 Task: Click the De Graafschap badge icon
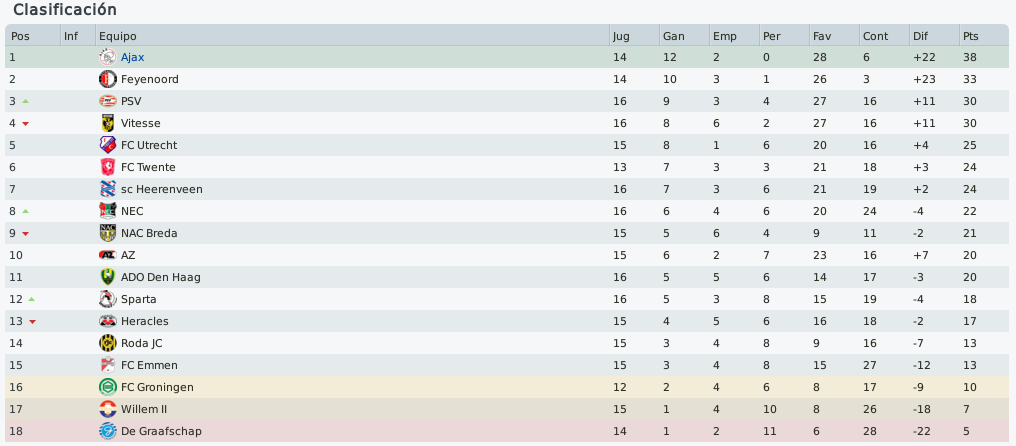coord(107,431)
